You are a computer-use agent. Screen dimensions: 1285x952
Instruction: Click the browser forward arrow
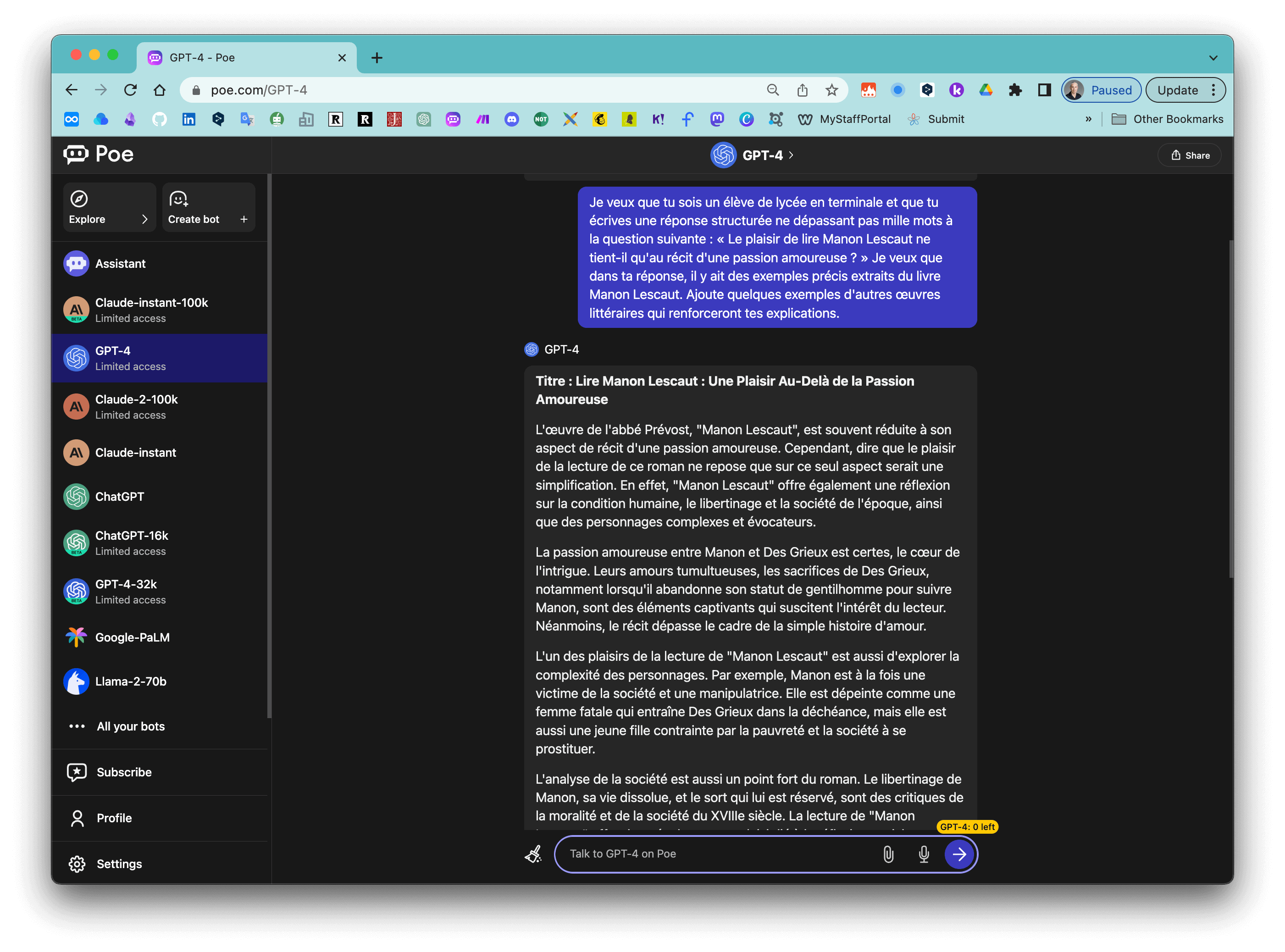(101, 90)
